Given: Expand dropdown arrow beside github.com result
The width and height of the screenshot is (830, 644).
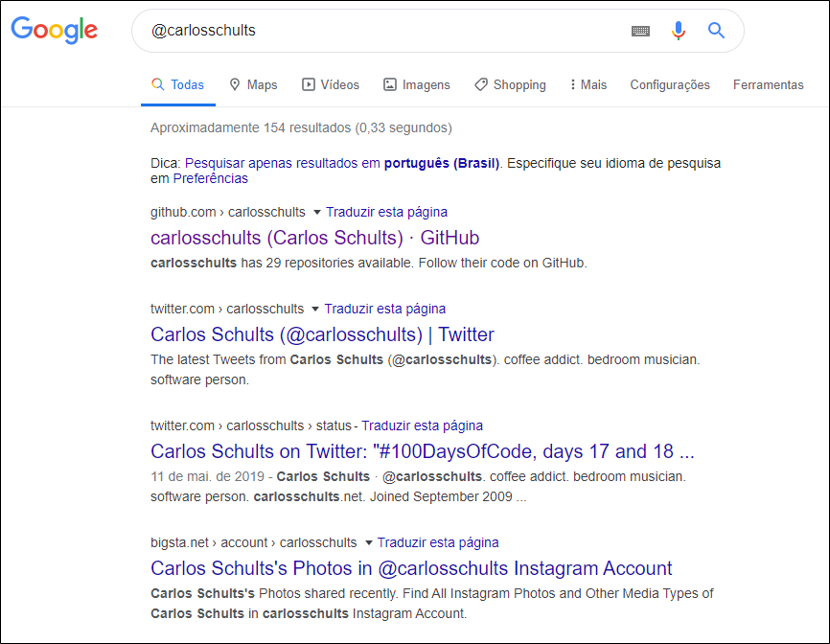Looking at the screenshot, I should tap(317, 212).
